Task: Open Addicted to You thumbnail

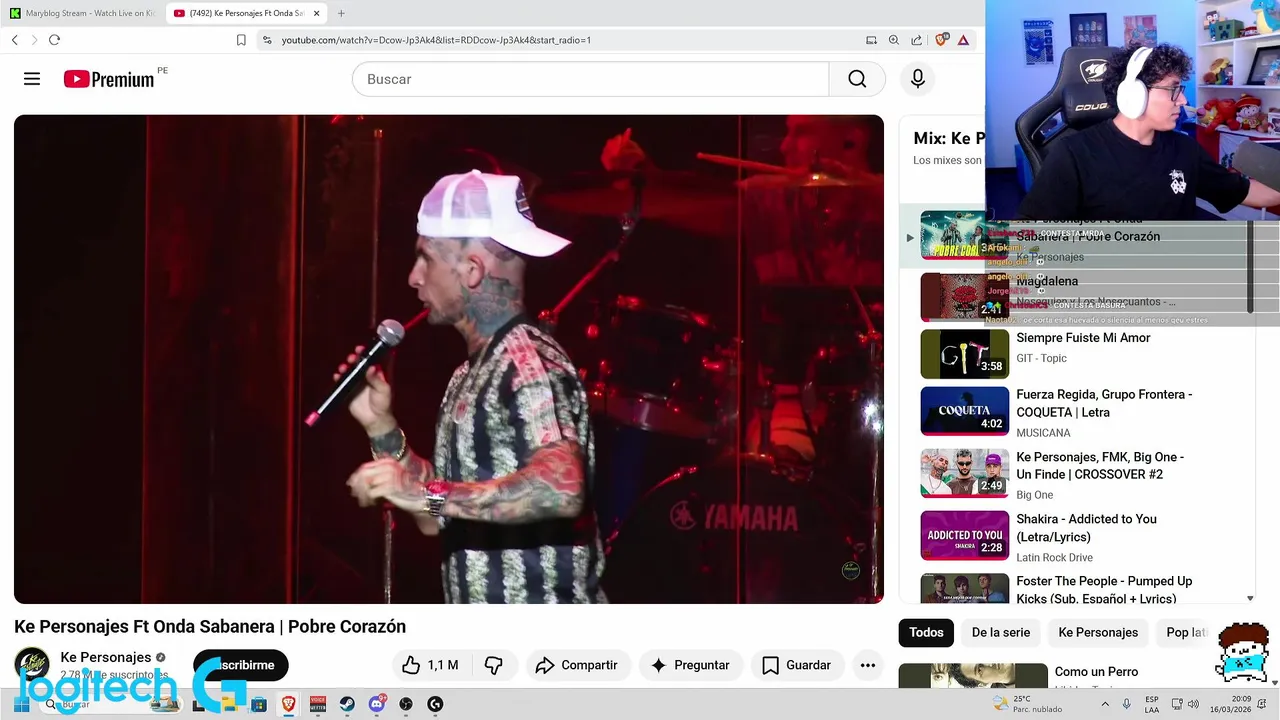Action: pos(965,536)
